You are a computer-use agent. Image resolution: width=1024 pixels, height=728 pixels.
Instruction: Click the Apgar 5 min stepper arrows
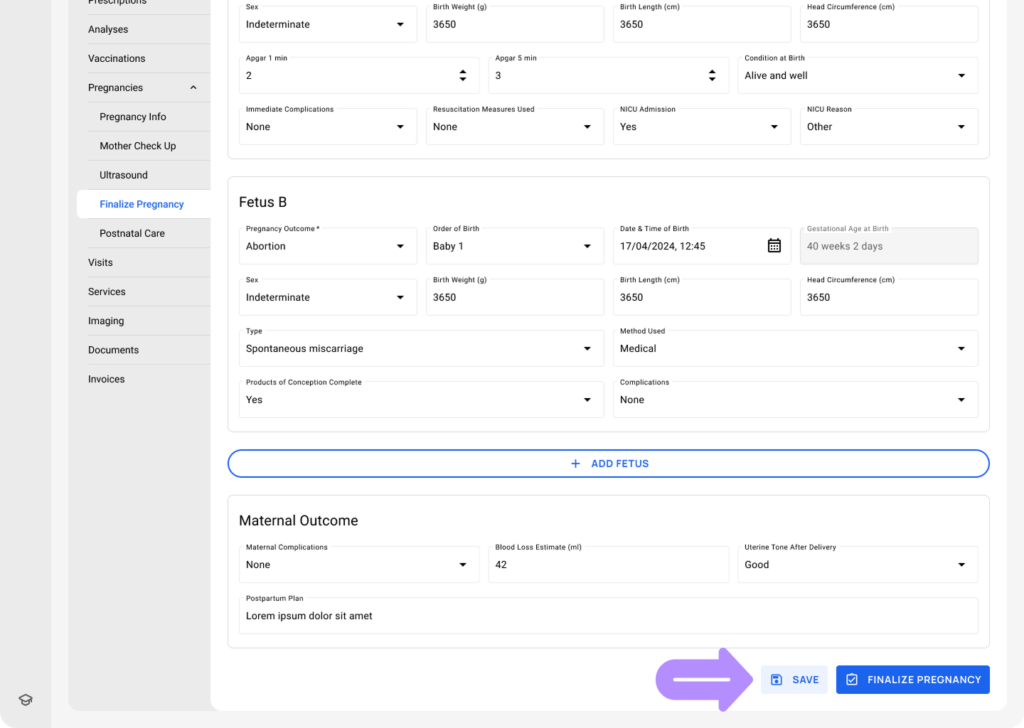coord(712,76)
